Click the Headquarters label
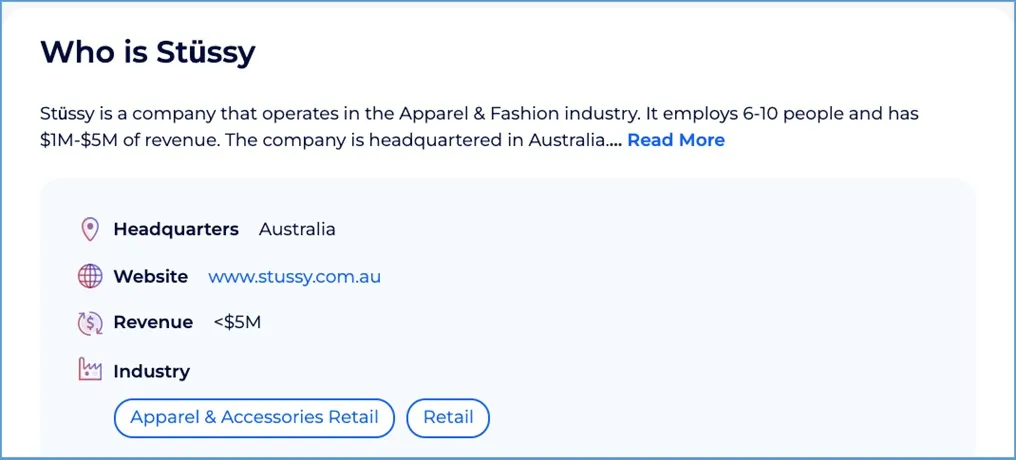This screenshot has width=1016, height=460. (x=176, y=229)
